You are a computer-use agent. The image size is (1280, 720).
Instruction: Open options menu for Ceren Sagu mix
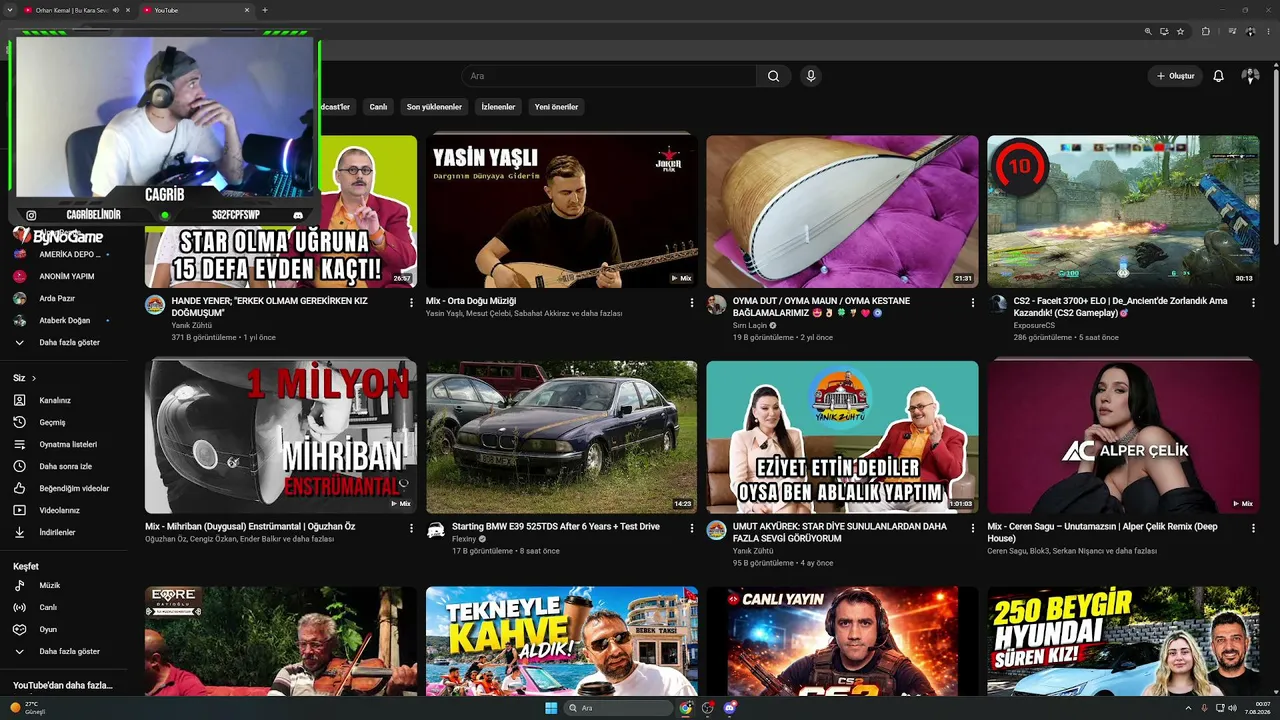click(1253, 528)
